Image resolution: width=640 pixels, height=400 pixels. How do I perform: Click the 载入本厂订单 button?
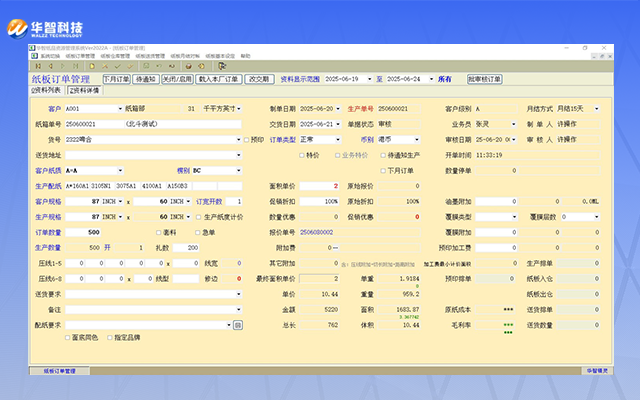coord(220,78)
